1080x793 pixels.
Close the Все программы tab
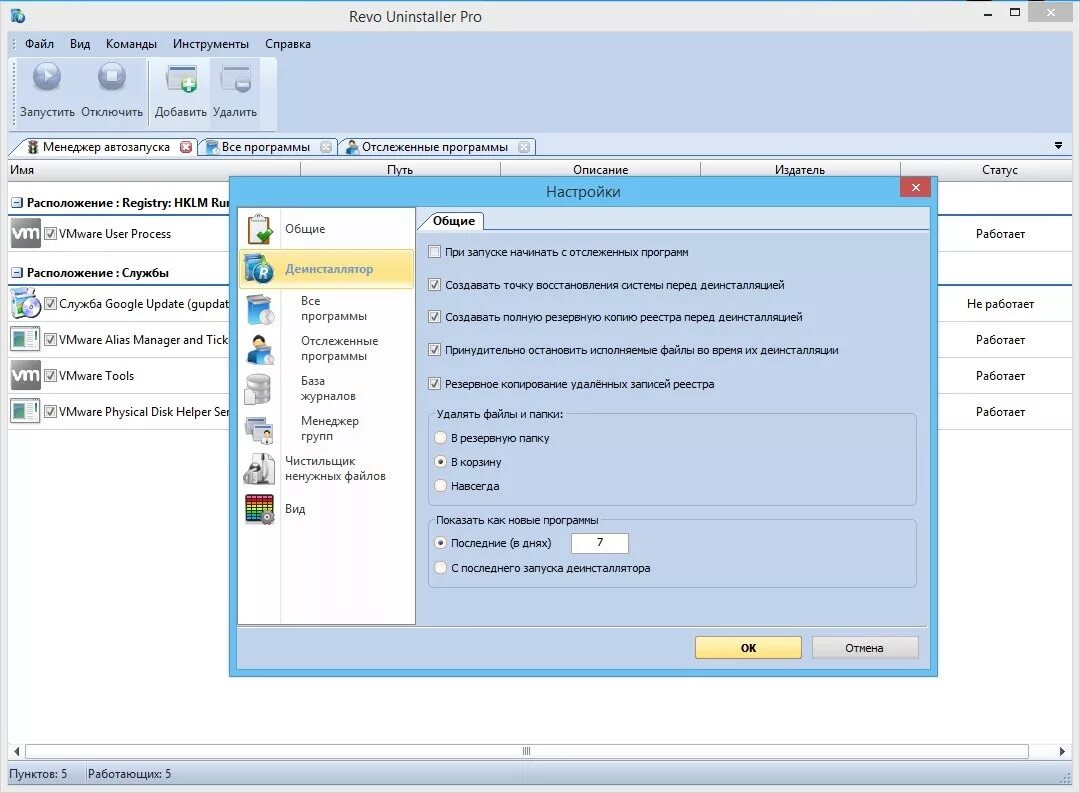326,147
